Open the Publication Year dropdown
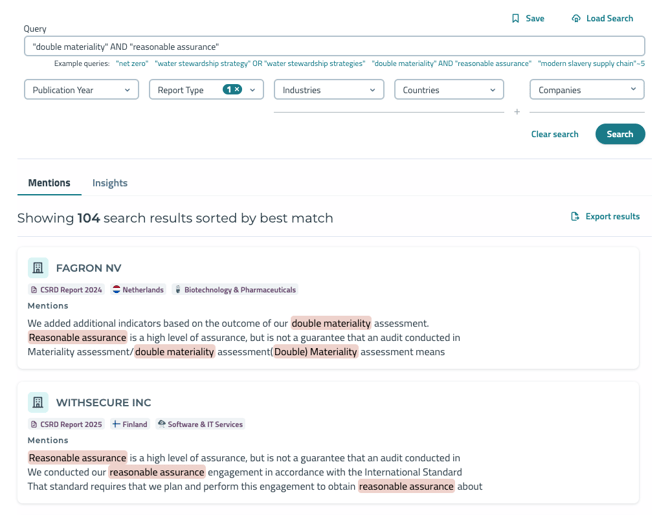Image resolution: width=670 pixels, height=515 pixels. [x=81, y=90]
